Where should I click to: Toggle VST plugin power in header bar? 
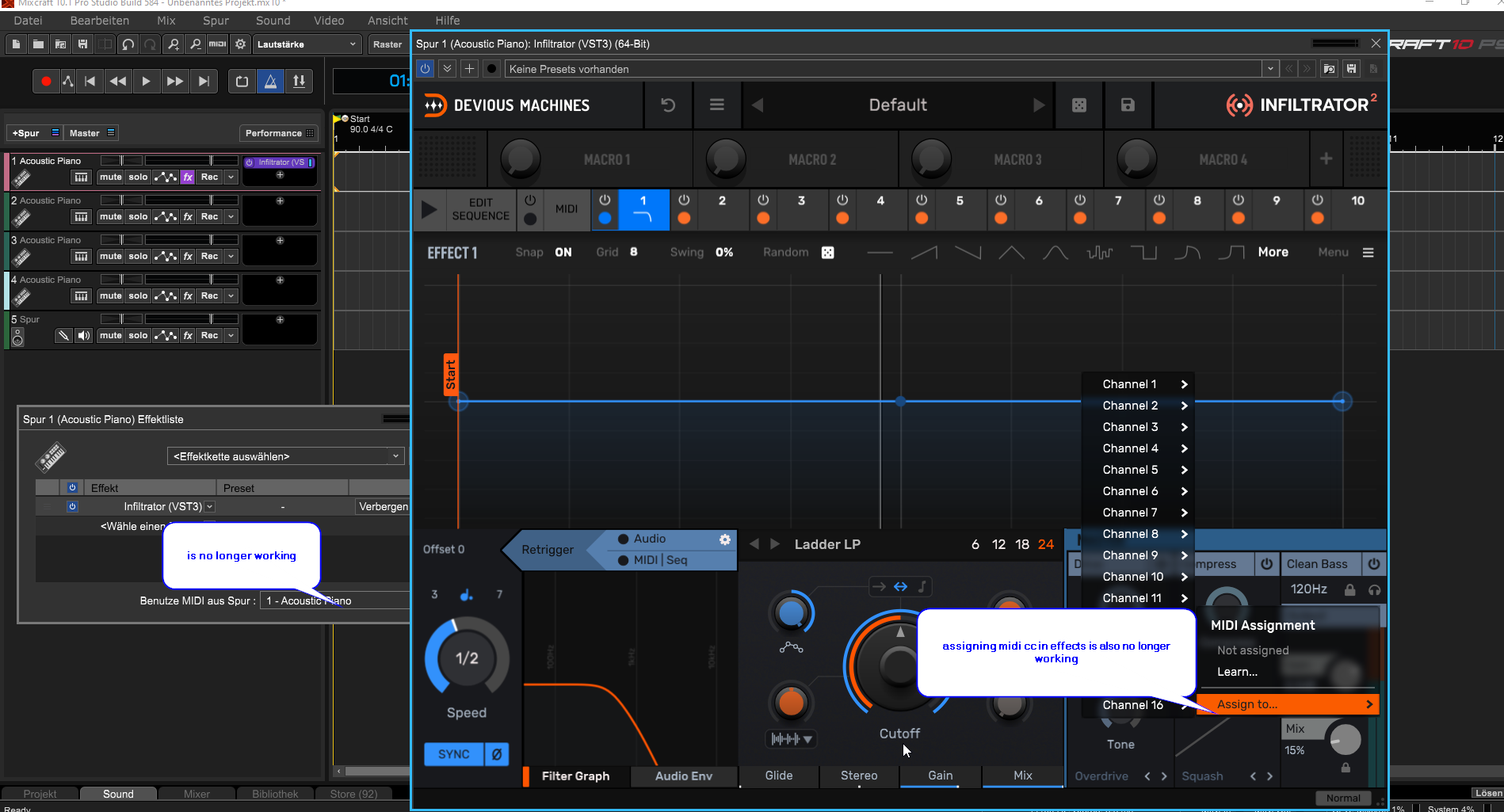pyautogui.click(x=425, y=69)
